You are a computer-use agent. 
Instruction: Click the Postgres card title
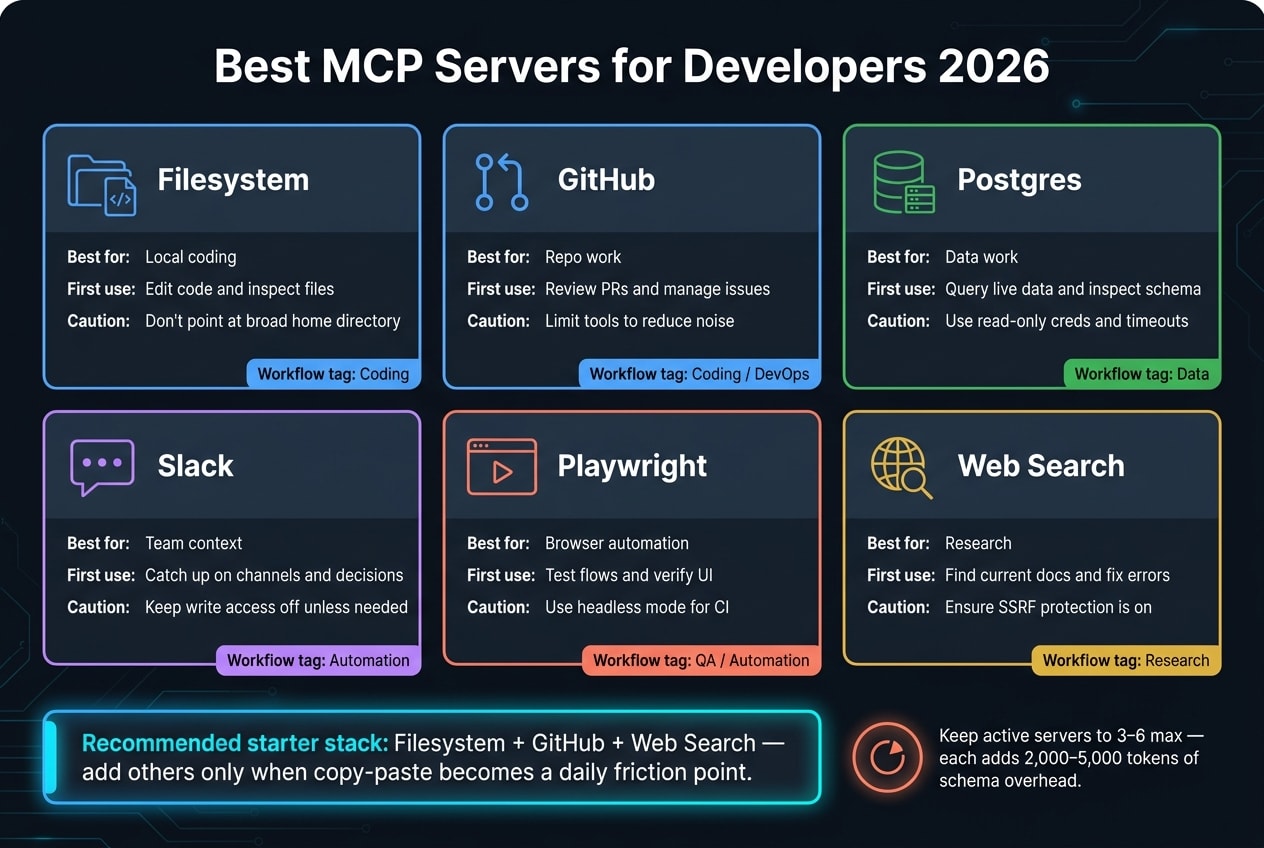1019,180
